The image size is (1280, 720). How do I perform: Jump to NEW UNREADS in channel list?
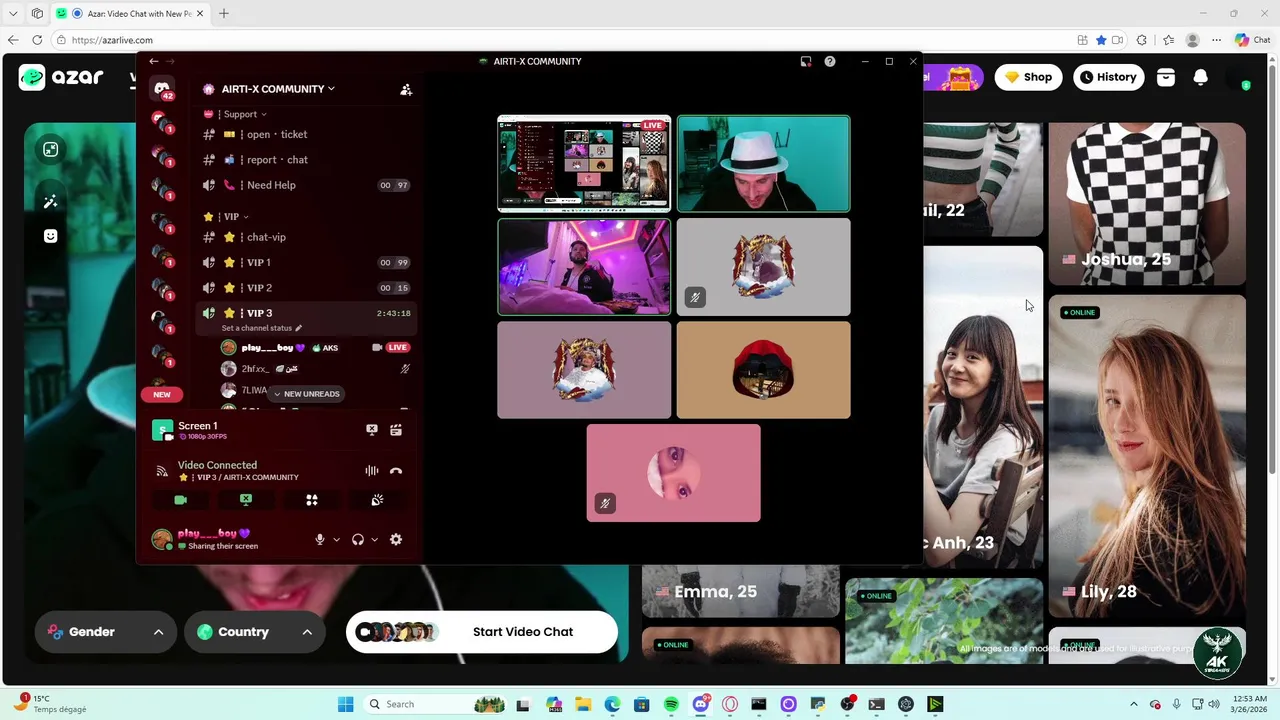point(307,394)
